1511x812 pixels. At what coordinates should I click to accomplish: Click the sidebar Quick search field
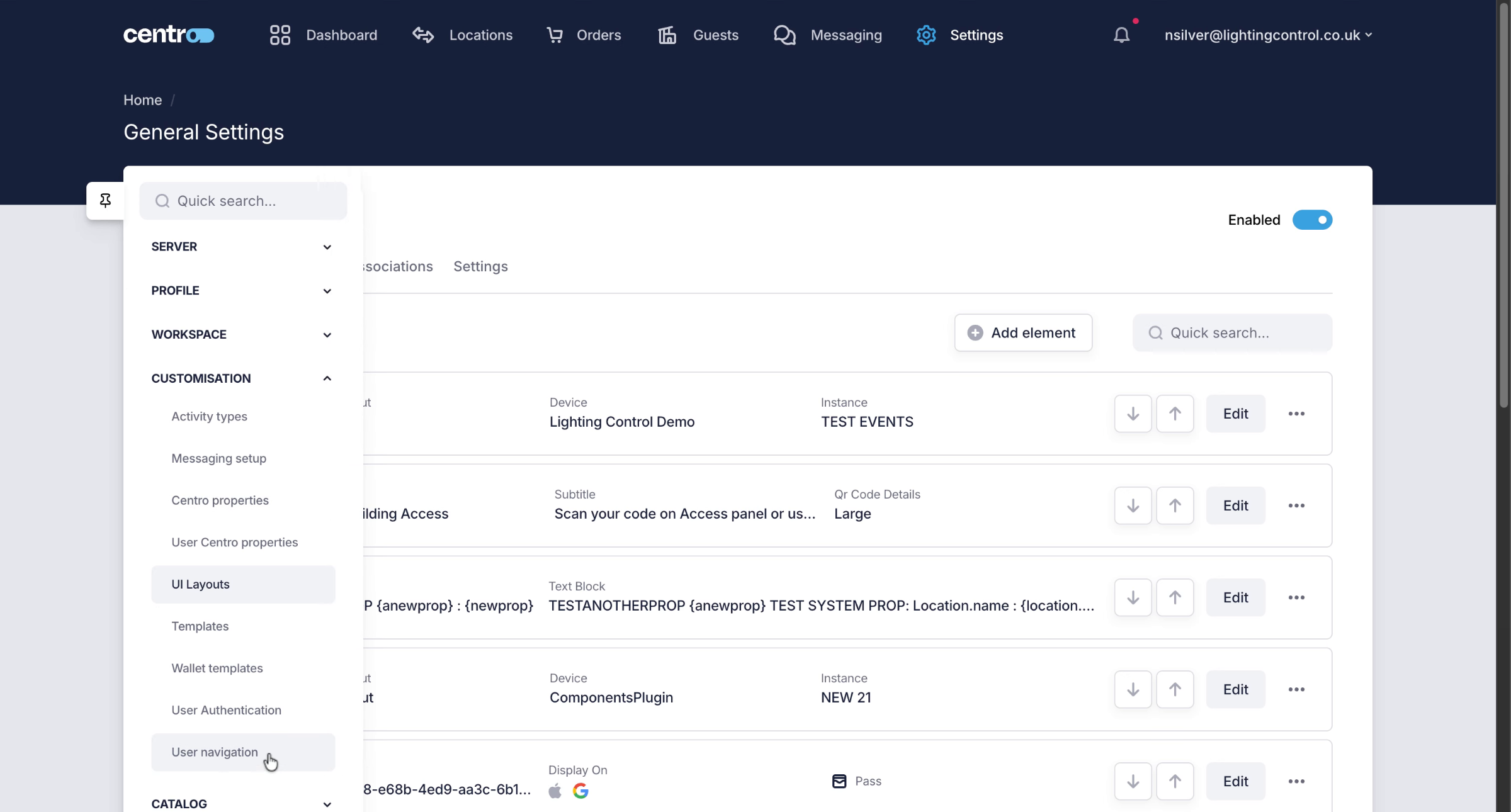pyautogui.click(x=243, y=200)
